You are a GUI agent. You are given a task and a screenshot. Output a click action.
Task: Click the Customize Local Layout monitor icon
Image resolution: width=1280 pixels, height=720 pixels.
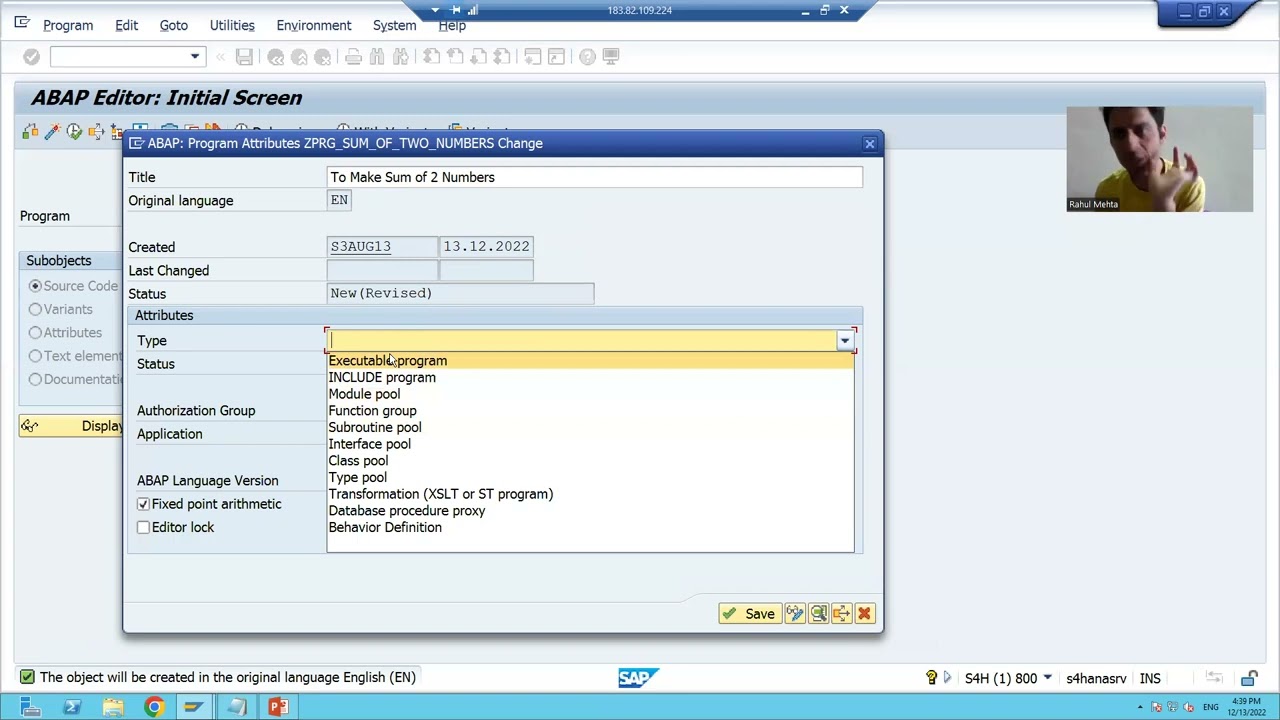pos(611,57)
